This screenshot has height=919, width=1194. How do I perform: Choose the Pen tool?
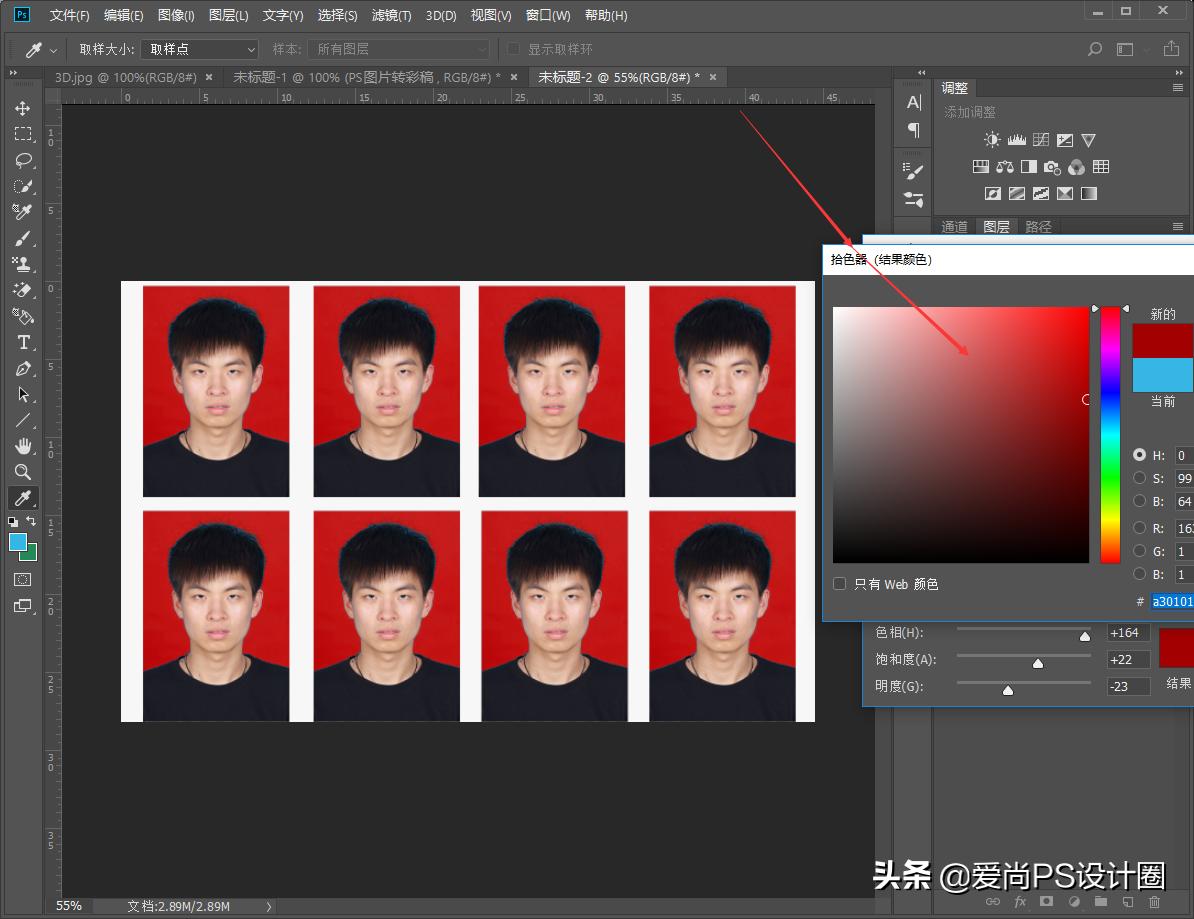pyautogui.click(x=22, y=369)
